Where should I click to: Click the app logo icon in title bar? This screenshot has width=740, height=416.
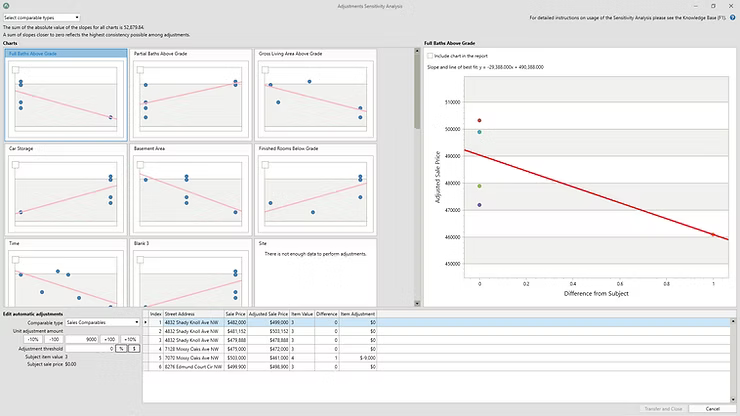coord(6,5)
